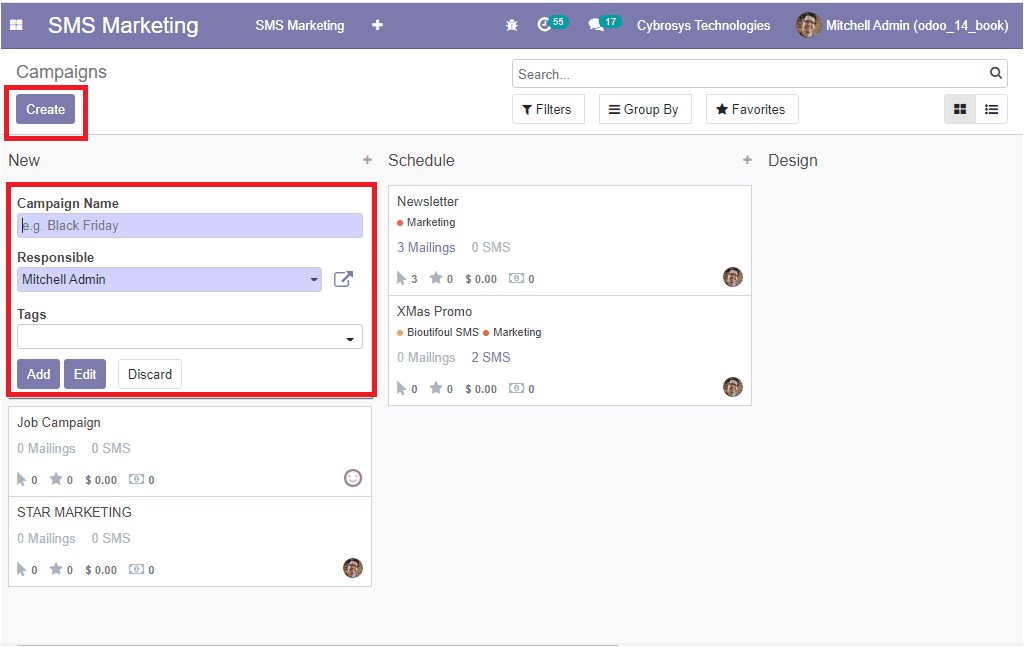Click the New column title
Viewport: 1024px width, 647px height.
(x=24, y=161)
